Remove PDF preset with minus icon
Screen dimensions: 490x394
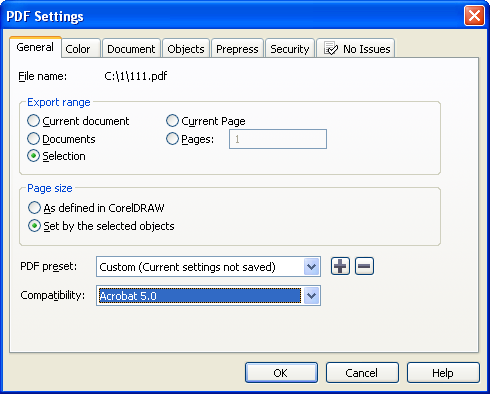[364, 266]
